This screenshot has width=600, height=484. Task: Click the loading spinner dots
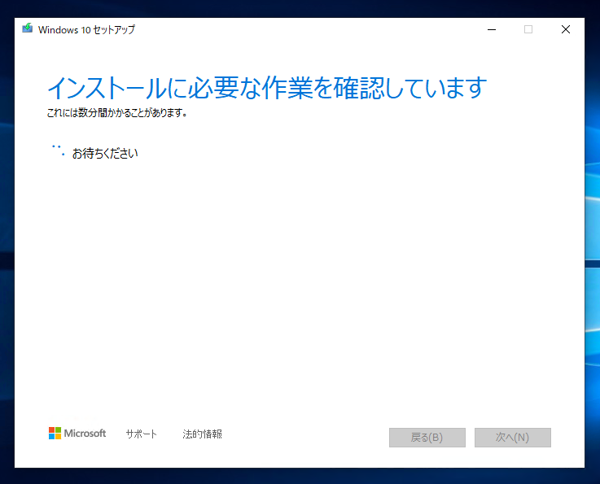(x=58, y=150)
